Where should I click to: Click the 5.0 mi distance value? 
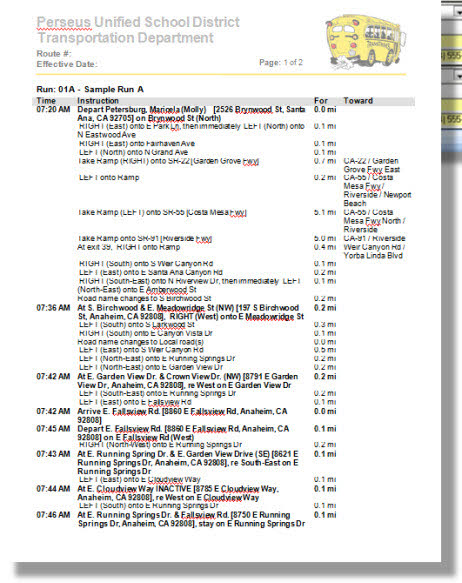(x=325, y=238)
